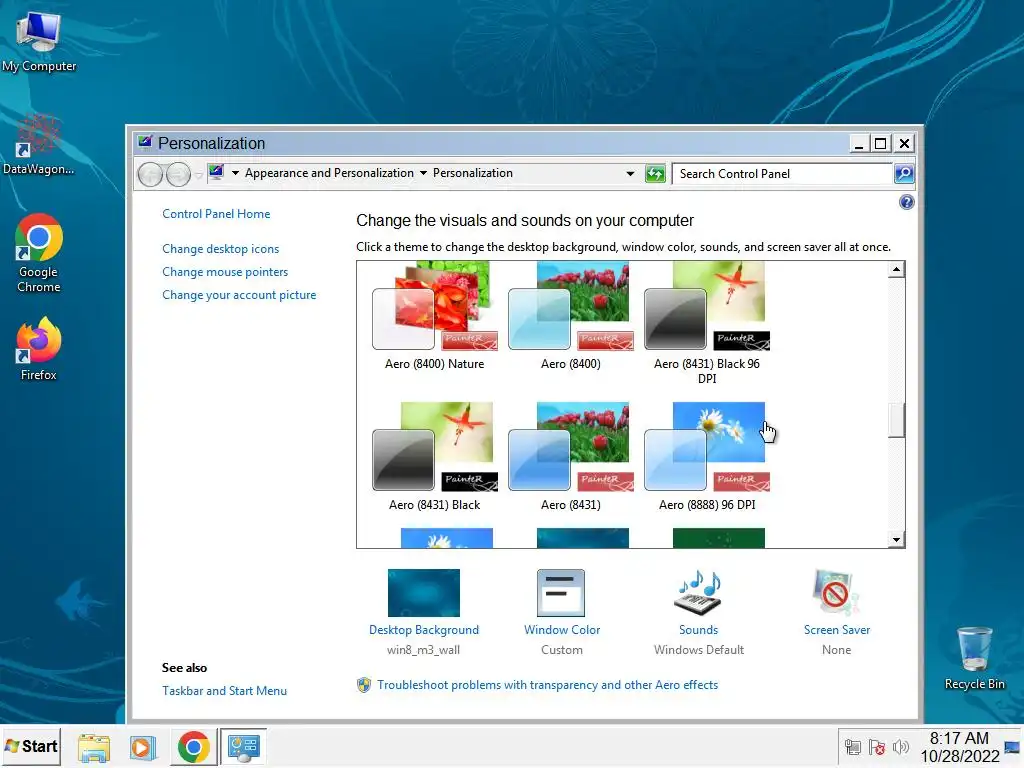
Task: Open Desktop Background settings
Action: click(x=424, y=612)
